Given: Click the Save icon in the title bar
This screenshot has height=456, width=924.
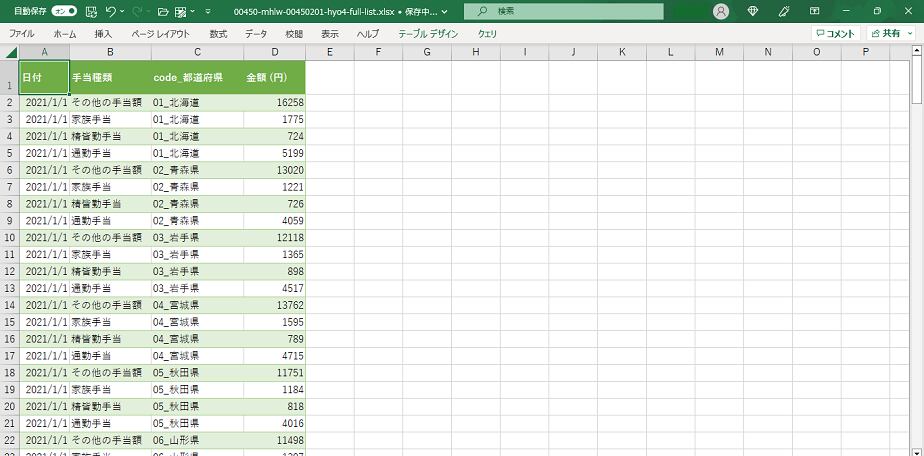Looking at the screenshot, I should pos(91,11).
